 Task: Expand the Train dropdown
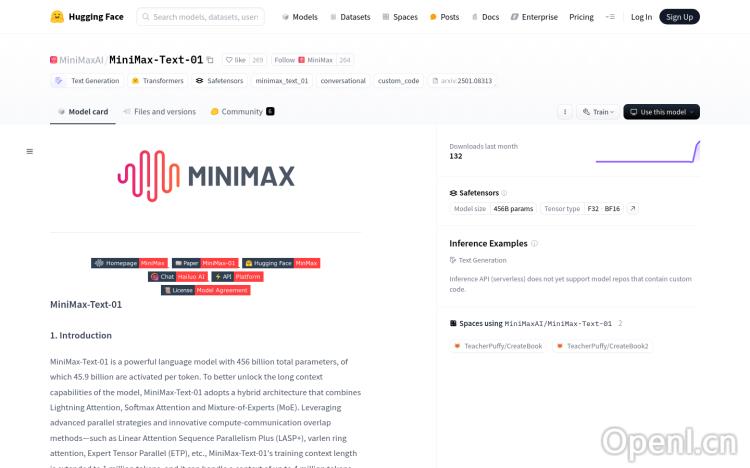point(598,112)
